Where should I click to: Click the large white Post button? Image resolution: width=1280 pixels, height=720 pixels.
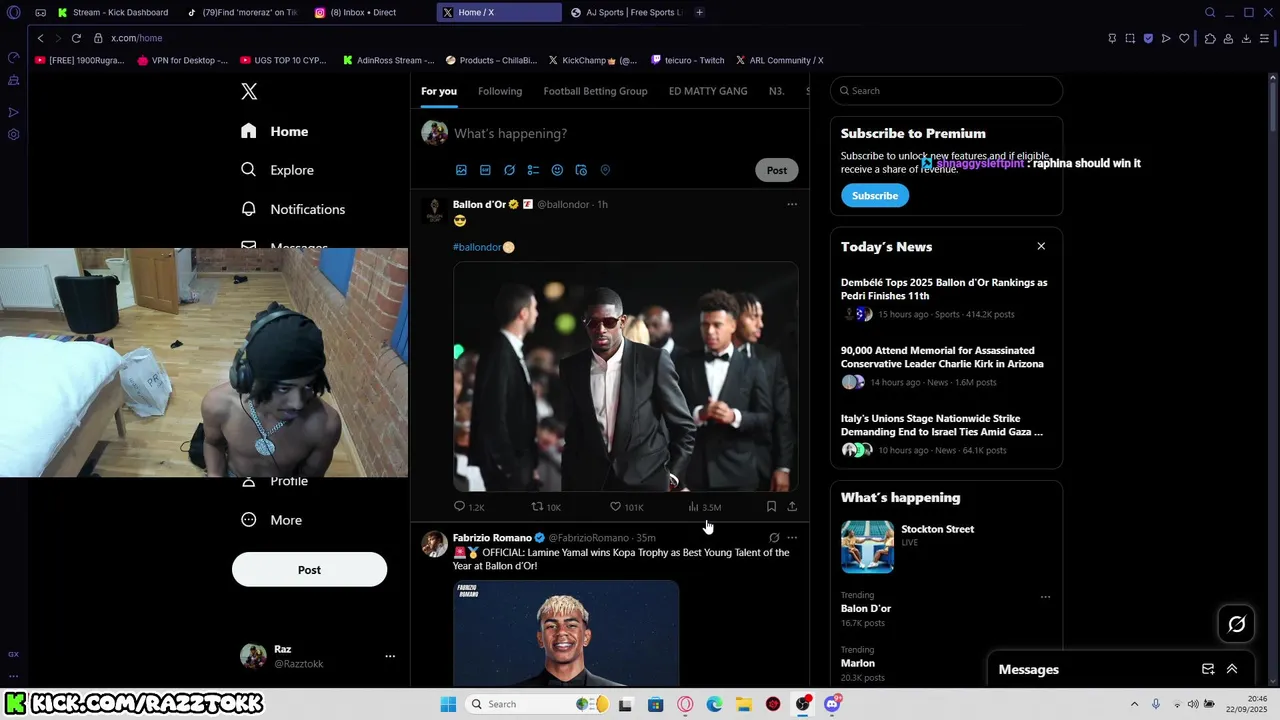[309, 570]
